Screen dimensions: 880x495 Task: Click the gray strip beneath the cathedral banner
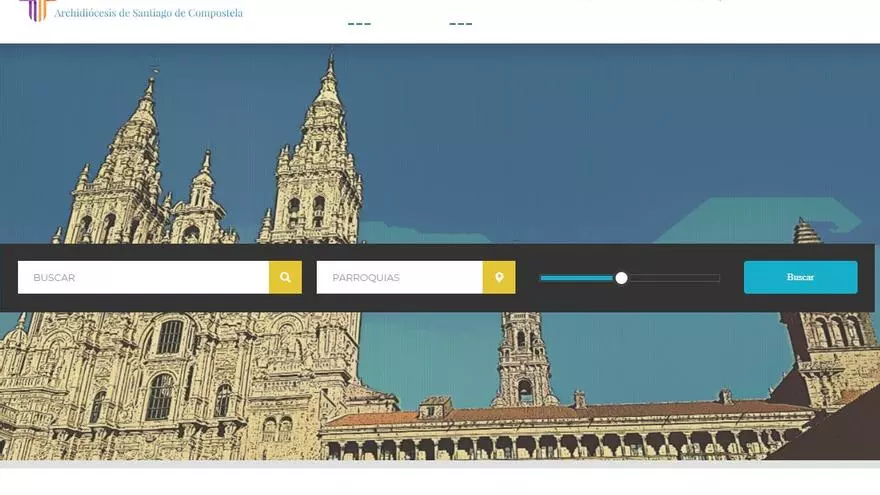tap(440, 464)
